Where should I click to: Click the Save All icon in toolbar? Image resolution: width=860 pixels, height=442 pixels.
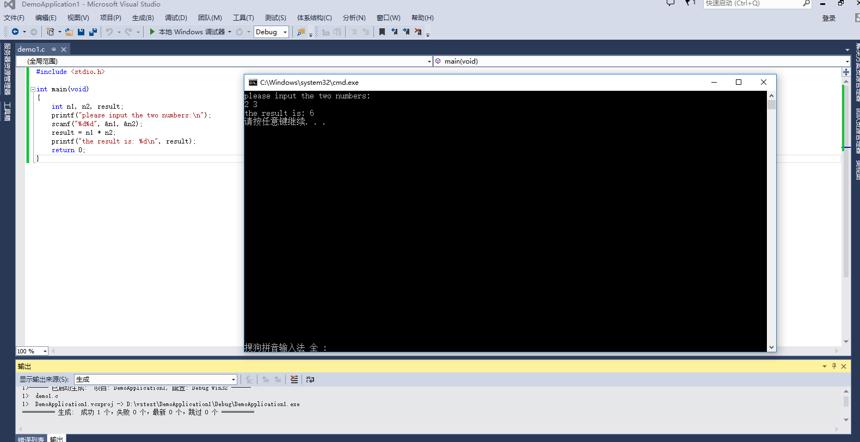tap(93, 32)
